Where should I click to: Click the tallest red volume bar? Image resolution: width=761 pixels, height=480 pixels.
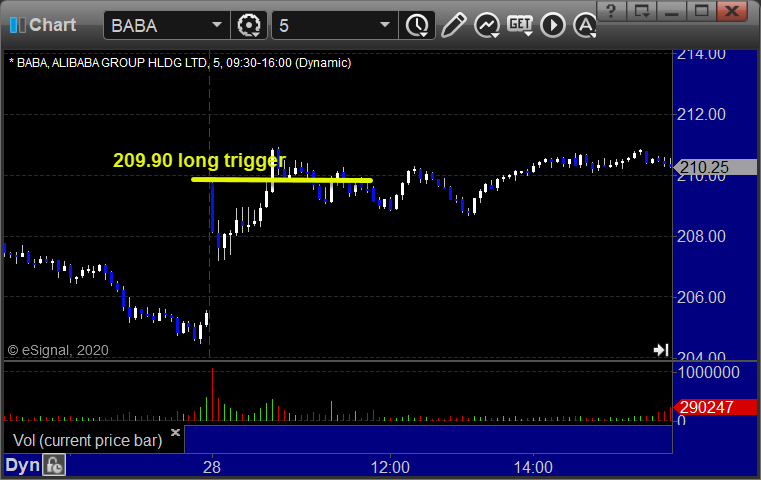coord(212,394)
